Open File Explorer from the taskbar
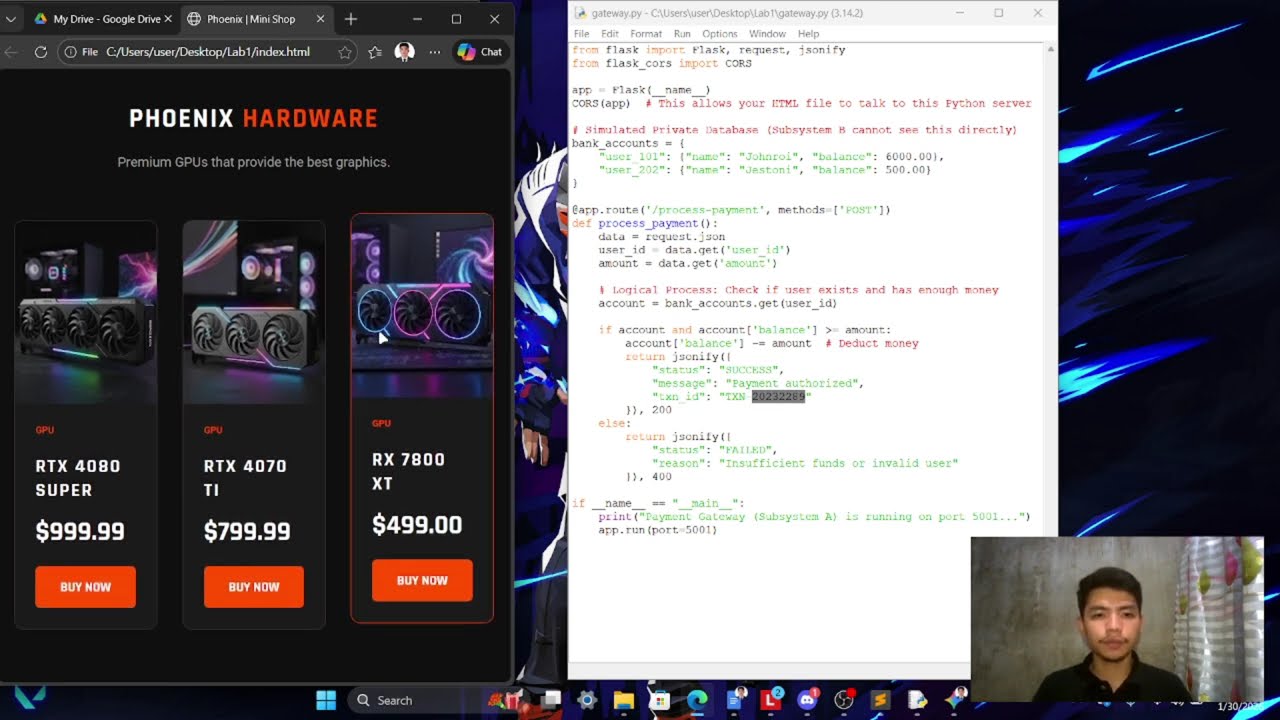Image resolution: width=1280 pixels, height=720 pixels. pos(623,700)
